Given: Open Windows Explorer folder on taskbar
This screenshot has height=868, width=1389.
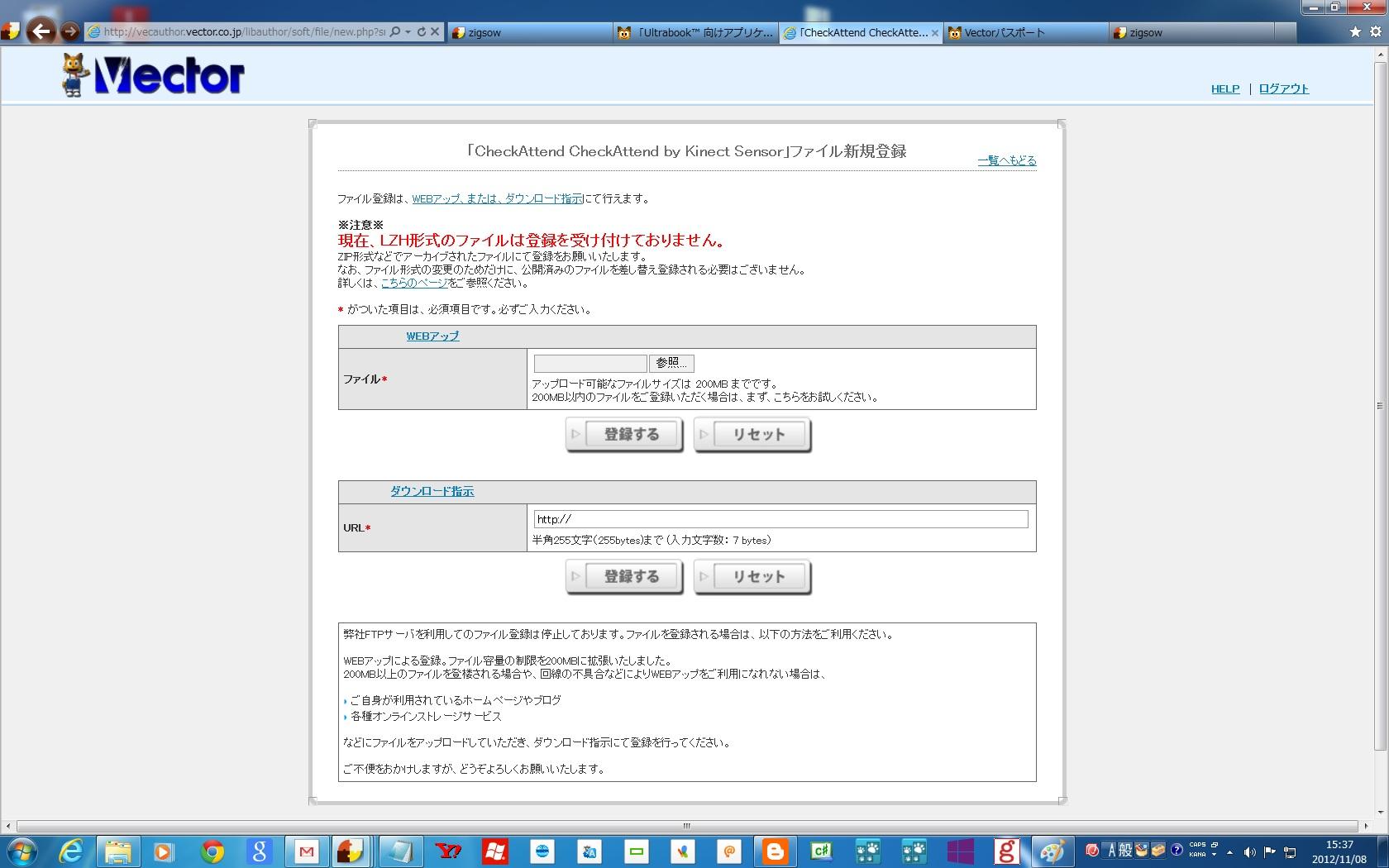Looking at the screenshot, I should click(118, 851).
